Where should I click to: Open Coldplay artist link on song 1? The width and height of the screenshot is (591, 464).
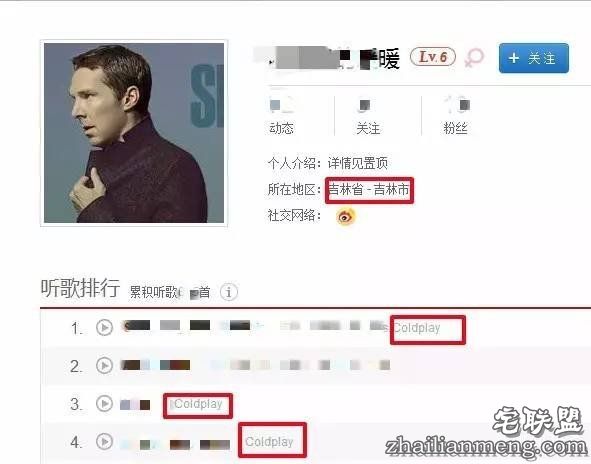coord(417,328)
